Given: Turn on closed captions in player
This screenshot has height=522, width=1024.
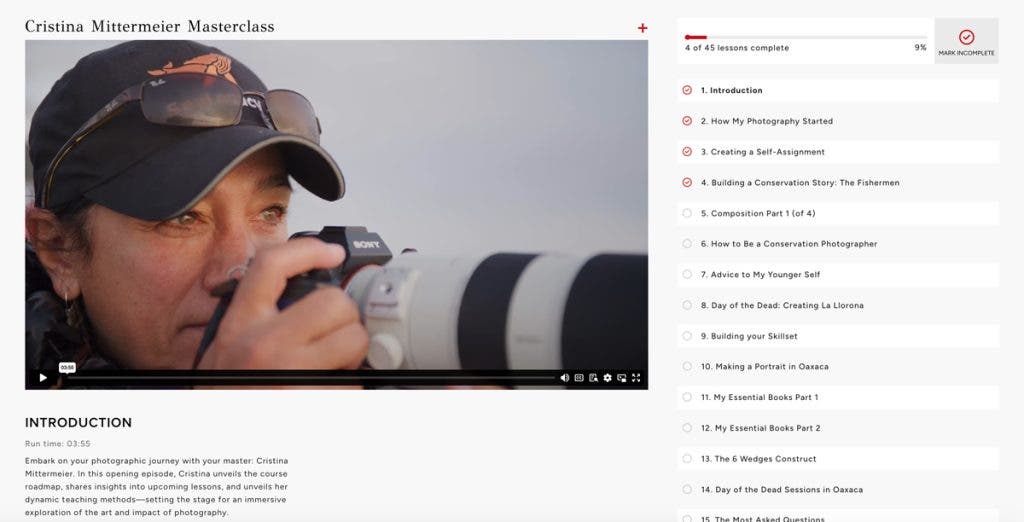Looking at the screenshot, I should [579, 378].
